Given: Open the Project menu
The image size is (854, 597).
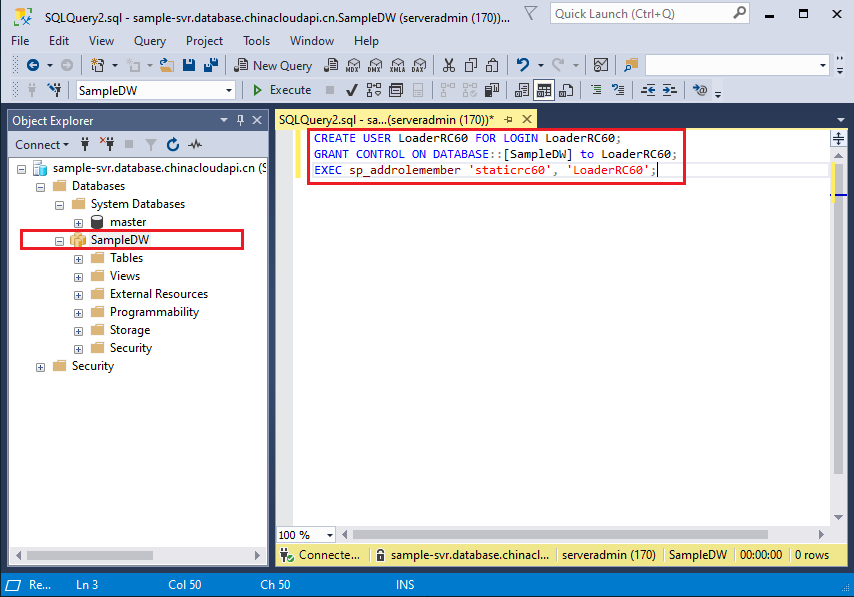Looking at the screenshot, I should click(x=204, y=41).
